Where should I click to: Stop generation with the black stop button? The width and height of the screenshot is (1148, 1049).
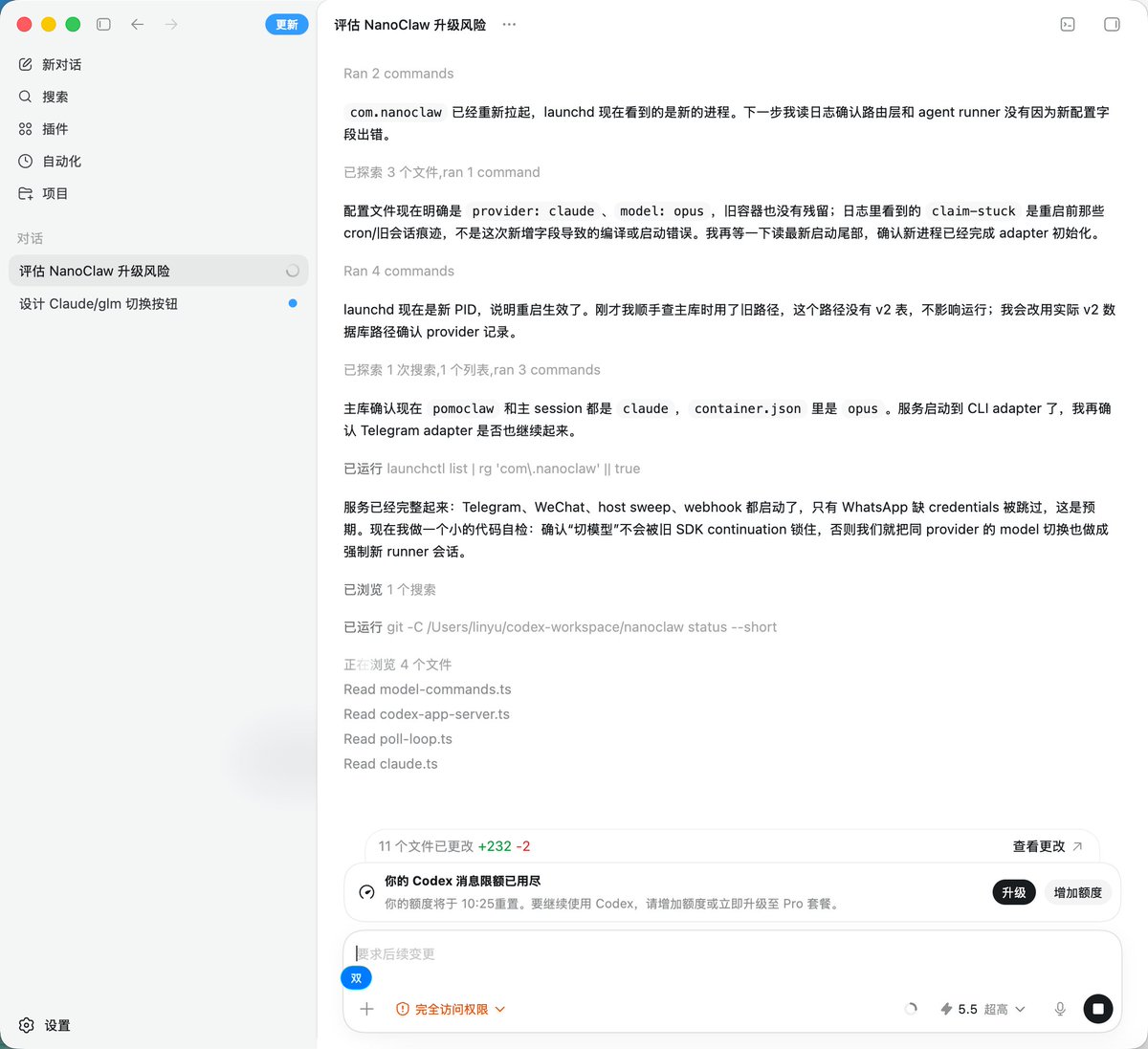tap(1098, 1009)
